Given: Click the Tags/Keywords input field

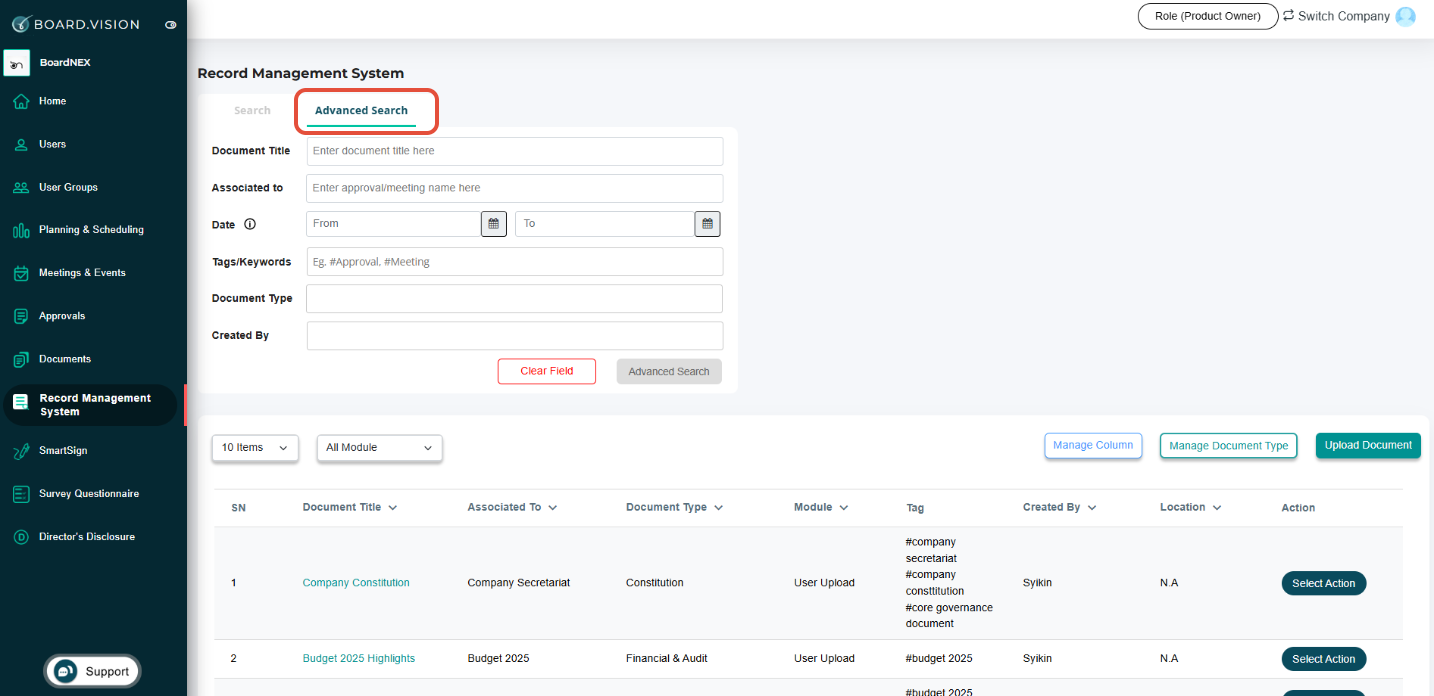Looking at the screenshot, I should pos(515,262).
